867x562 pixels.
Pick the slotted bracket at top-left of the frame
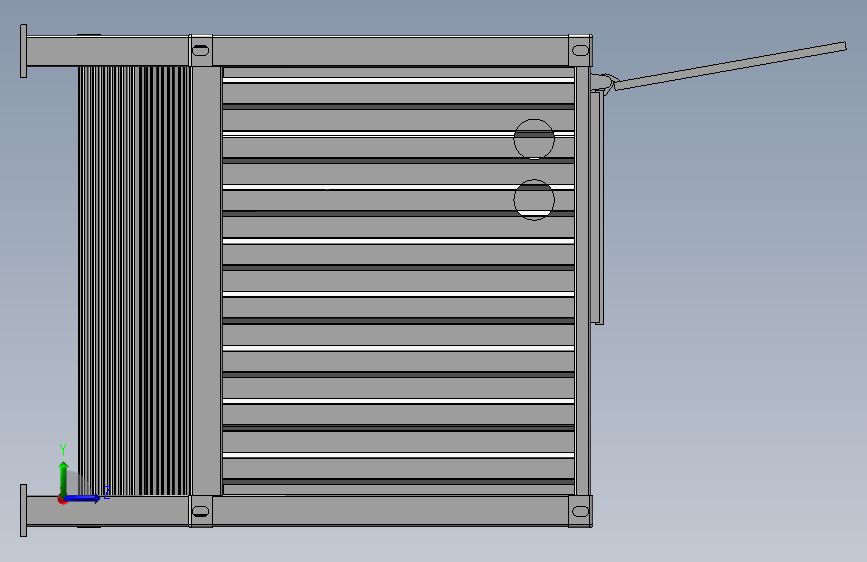click(x=201, y=50)
